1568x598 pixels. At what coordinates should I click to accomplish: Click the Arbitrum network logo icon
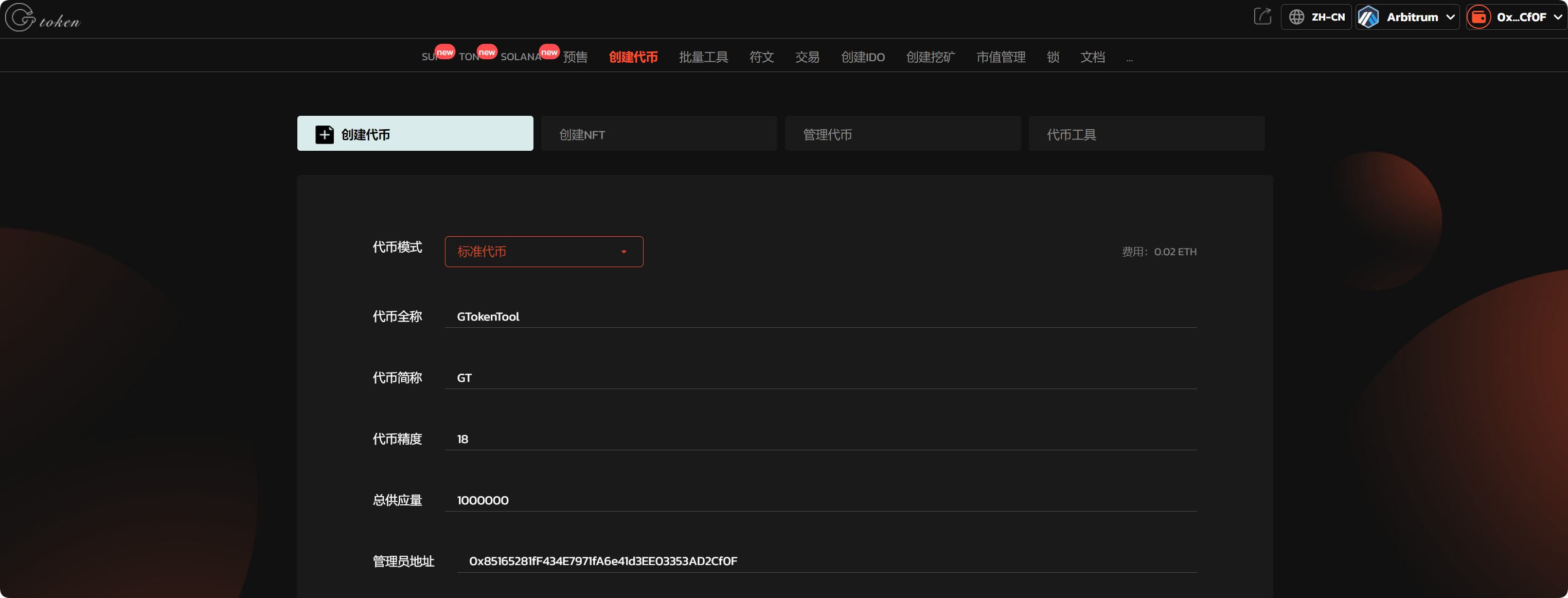pos(1368,17)
